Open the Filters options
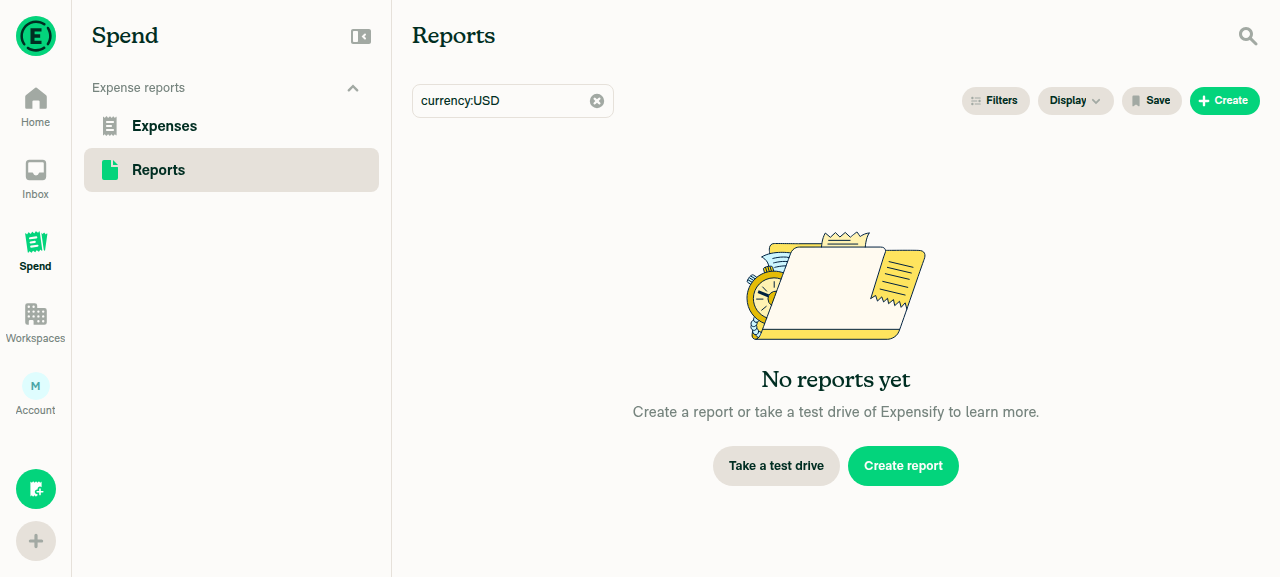This screenshot has height=577, width=1280. [996, 101]
